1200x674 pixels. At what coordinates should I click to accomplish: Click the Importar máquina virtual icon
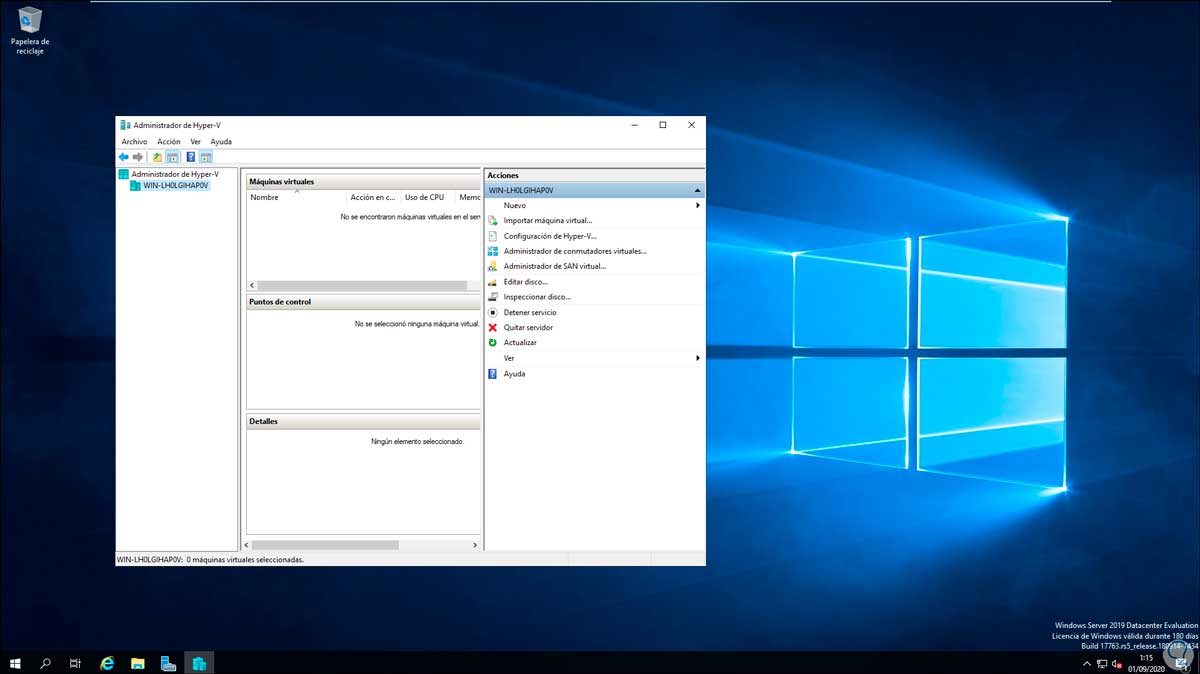492,221
